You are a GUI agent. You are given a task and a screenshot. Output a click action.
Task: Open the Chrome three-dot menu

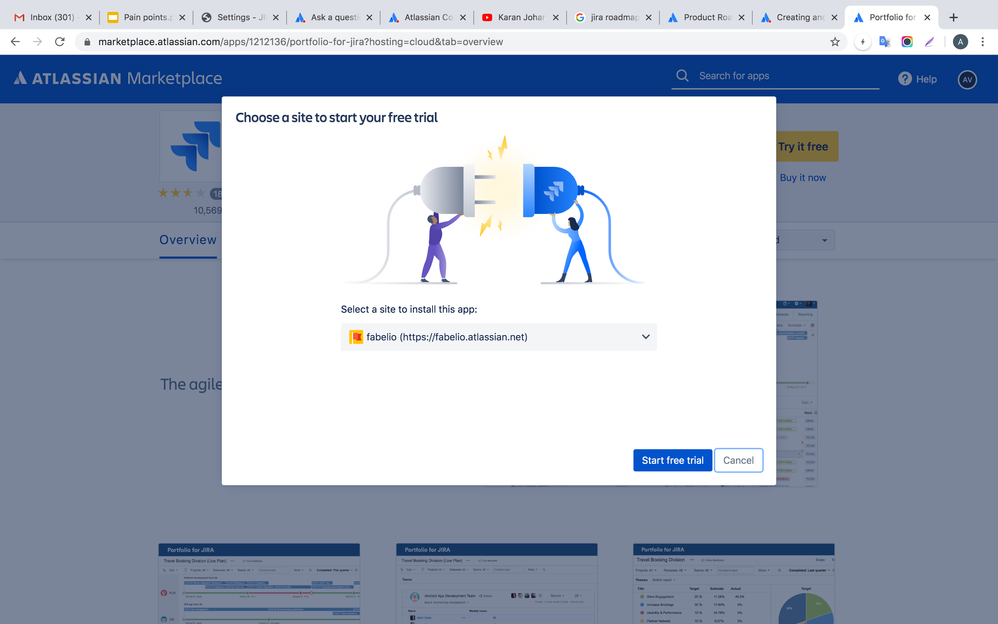983,41
